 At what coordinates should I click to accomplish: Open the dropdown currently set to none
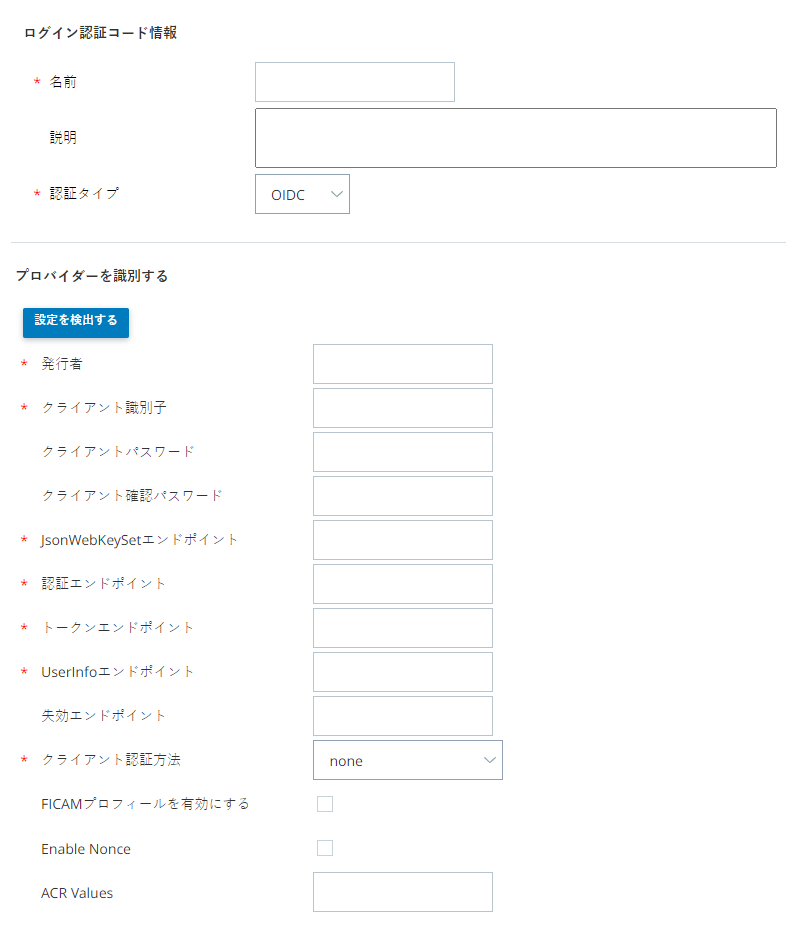(x=408, y=760)
